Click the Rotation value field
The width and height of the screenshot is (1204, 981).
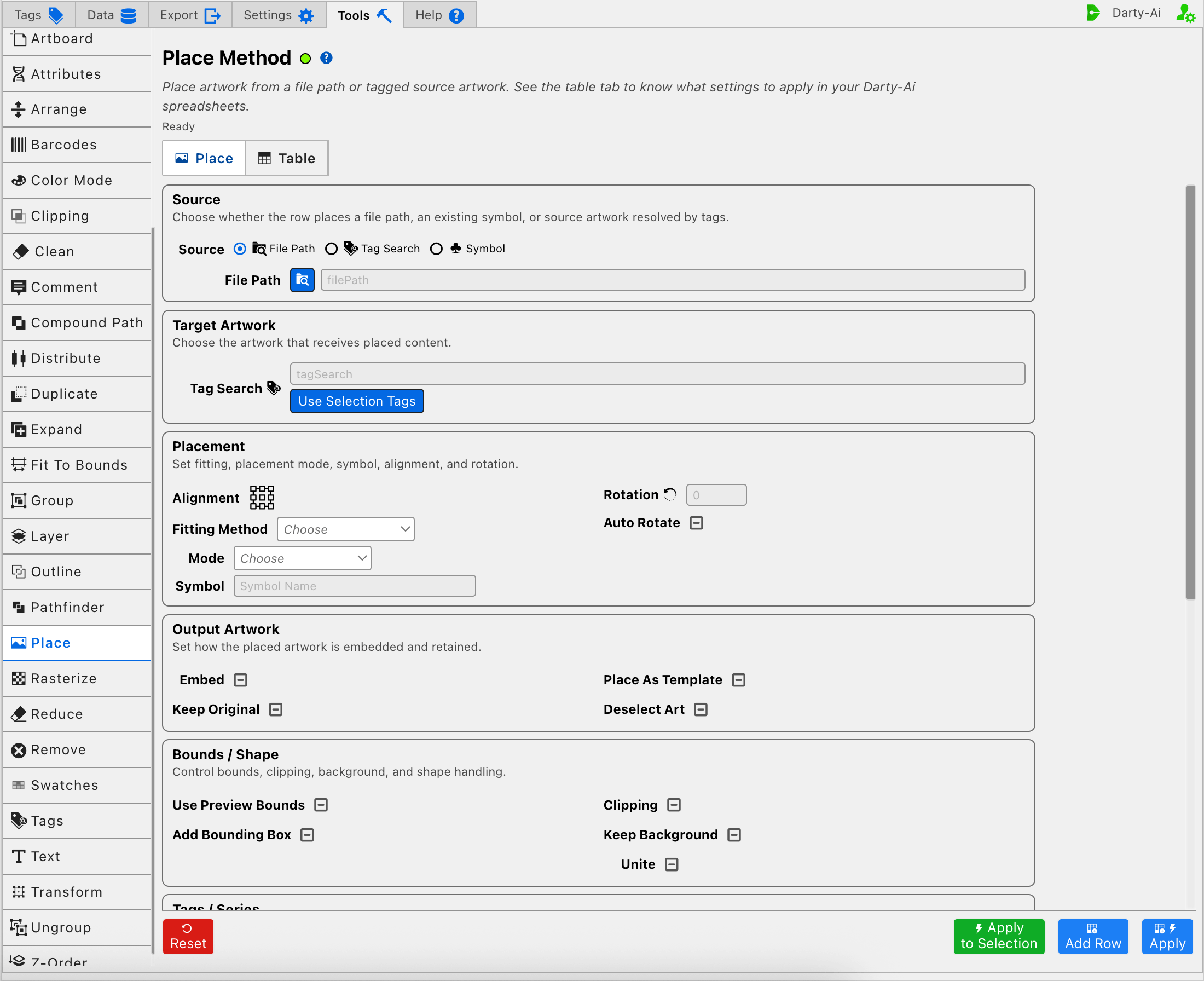point(716,495)
